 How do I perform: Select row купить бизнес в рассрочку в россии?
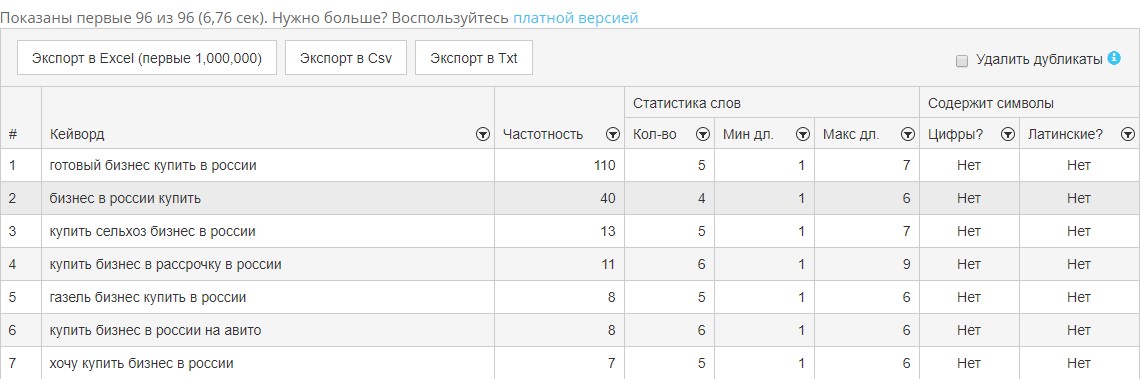pos(570,265)
